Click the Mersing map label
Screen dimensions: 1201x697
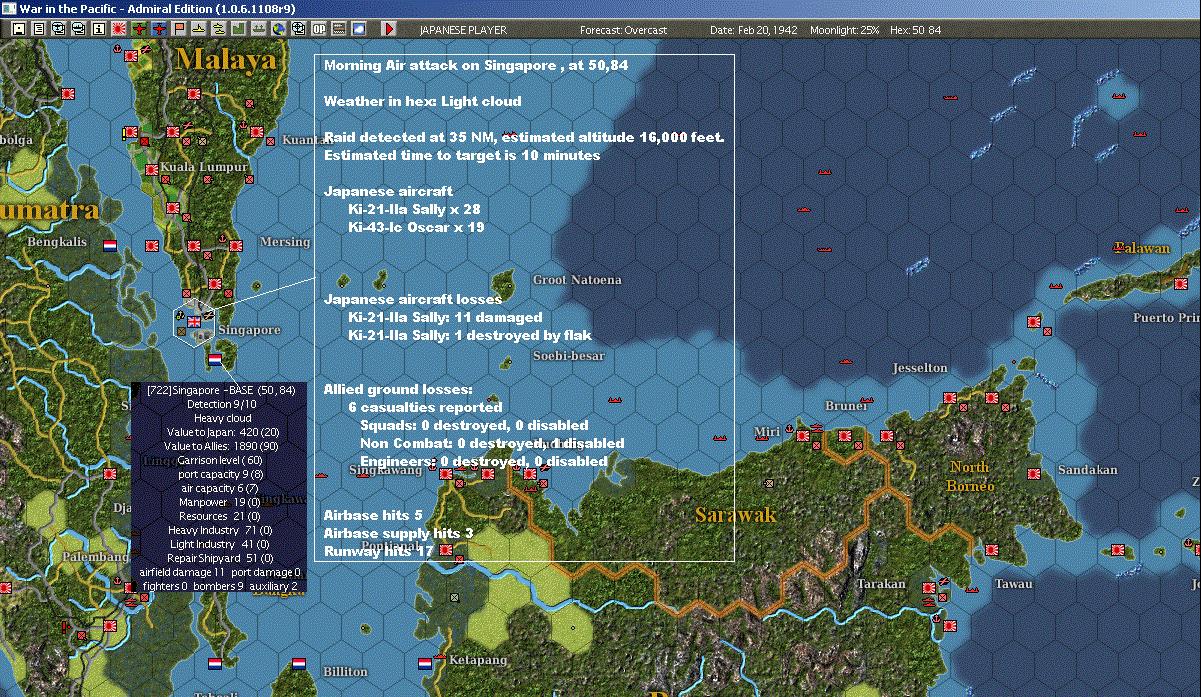285,242
